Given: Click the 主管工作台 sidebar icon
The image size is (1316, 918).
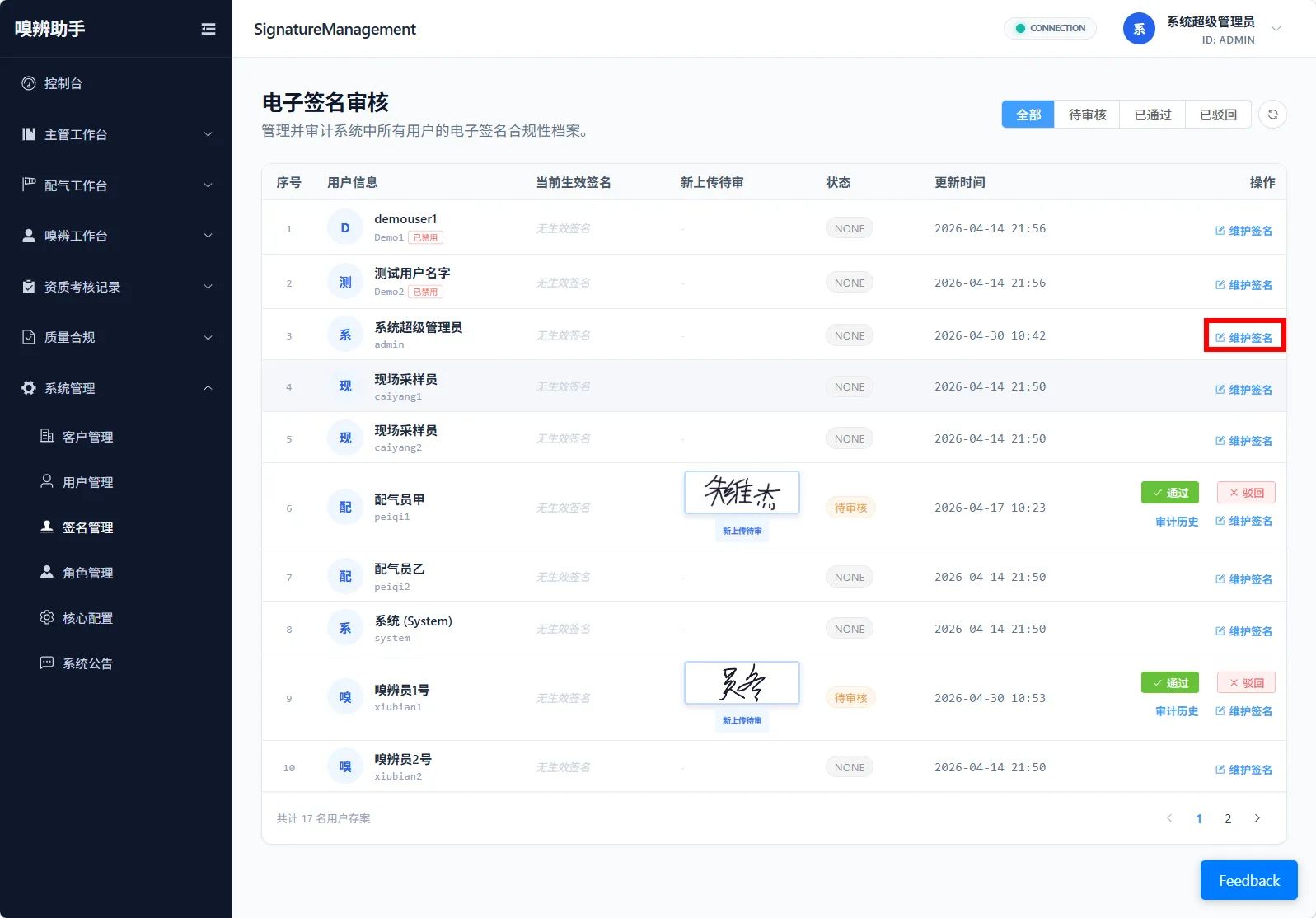Looking at the screenshot, I should click(x=29, y=134).
